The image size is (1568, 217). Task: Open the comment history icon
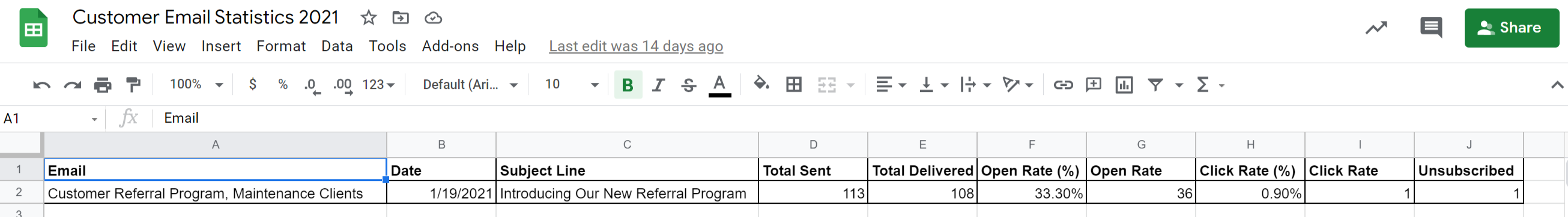pos(1430,28)
